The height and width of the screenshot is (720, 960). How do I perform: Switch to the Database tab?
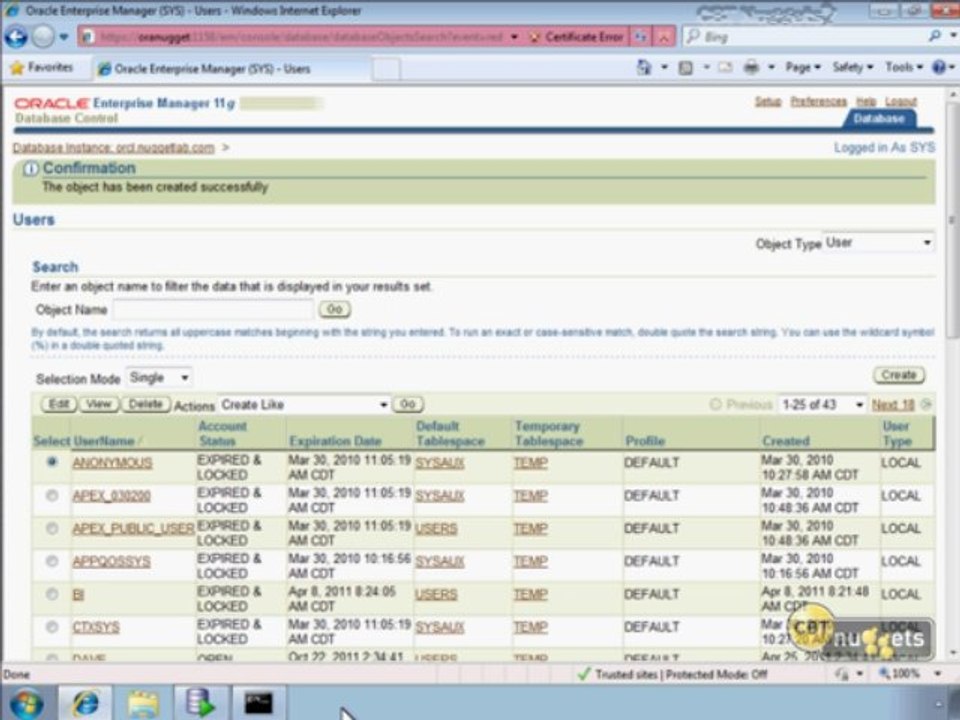click(x=879, y=119)
